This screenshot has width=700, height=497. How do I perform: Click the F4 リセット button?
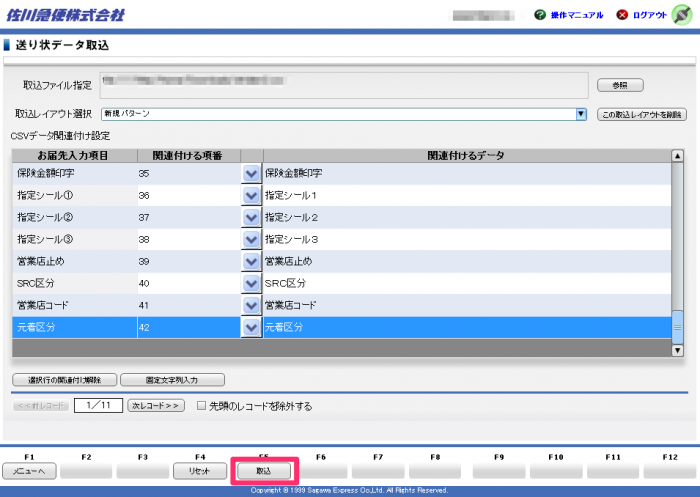coord(200,471)
